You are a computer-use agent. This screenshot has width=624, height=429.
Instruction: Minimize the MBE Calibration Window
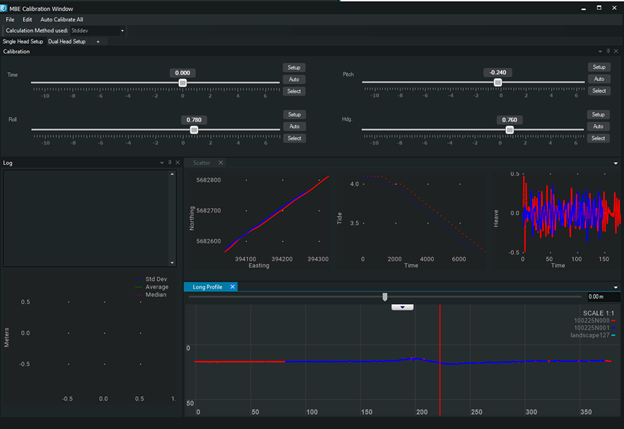tap(584, 8)
